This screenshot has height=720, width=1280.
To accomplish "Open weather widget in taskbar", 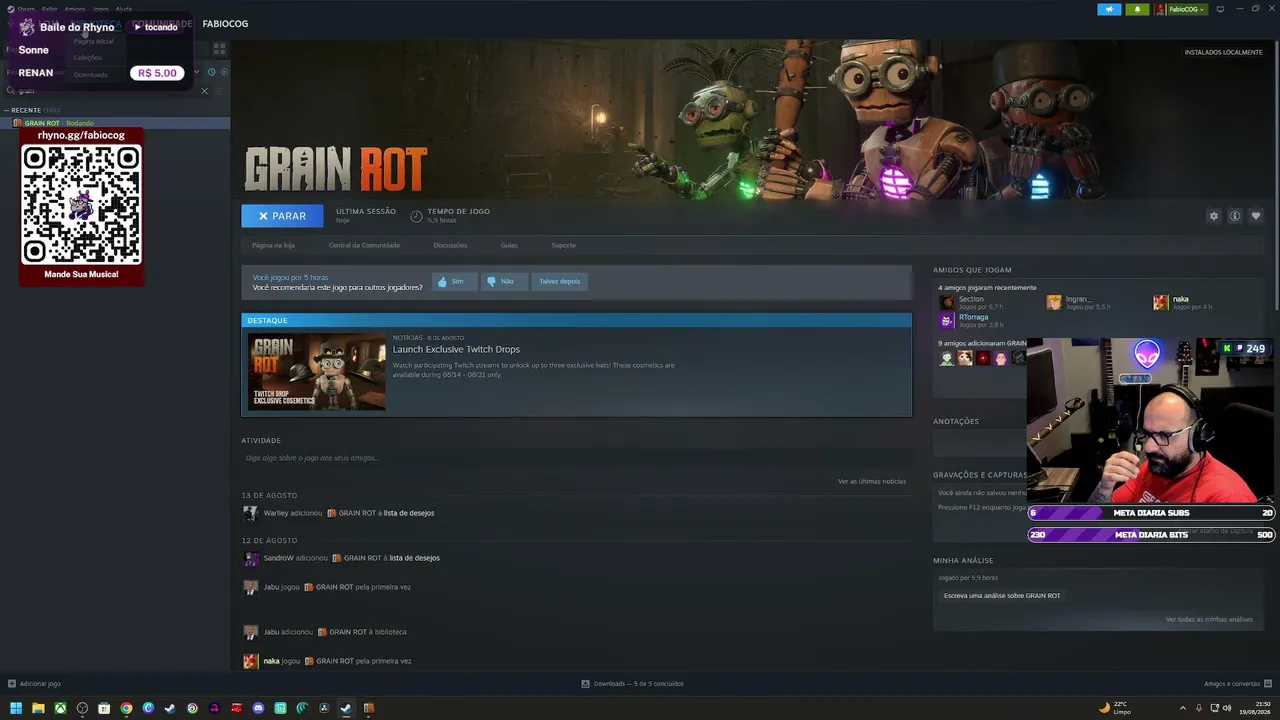I will [x=1115, y=708].
